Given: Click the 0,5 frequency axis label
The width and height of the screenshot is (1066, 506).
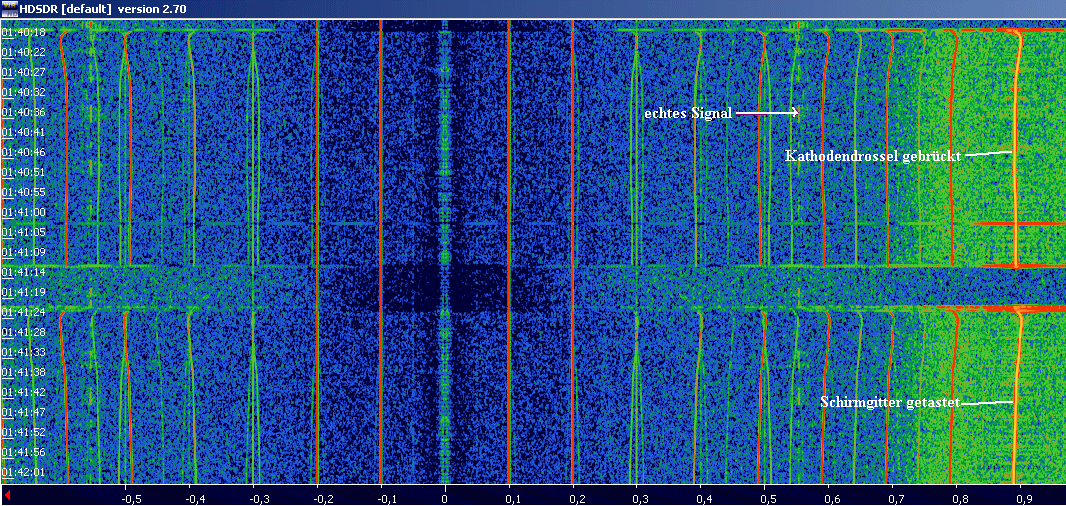Looking at the screenshot, I should 767,499.
